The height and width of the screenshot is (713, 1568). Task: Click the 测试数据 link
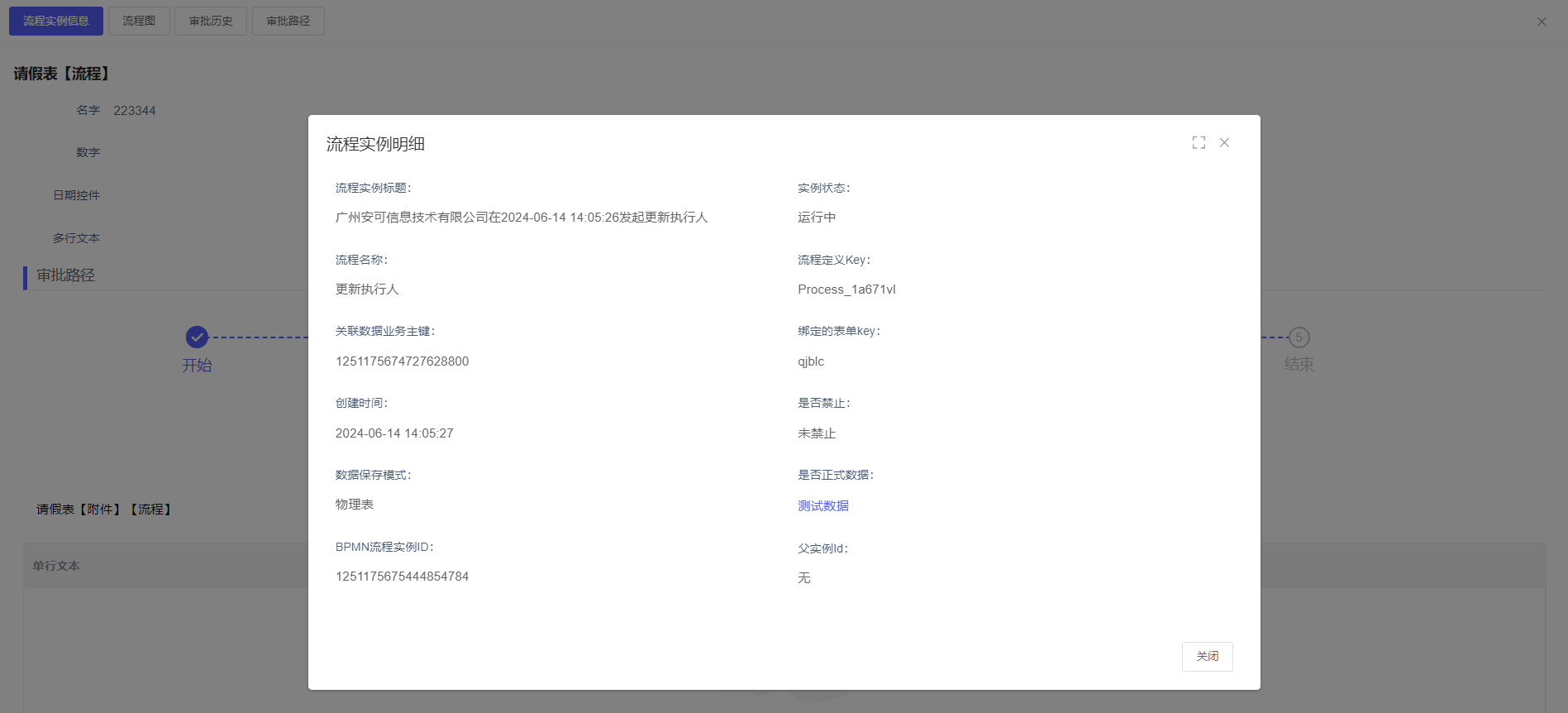tap(822, 505)
